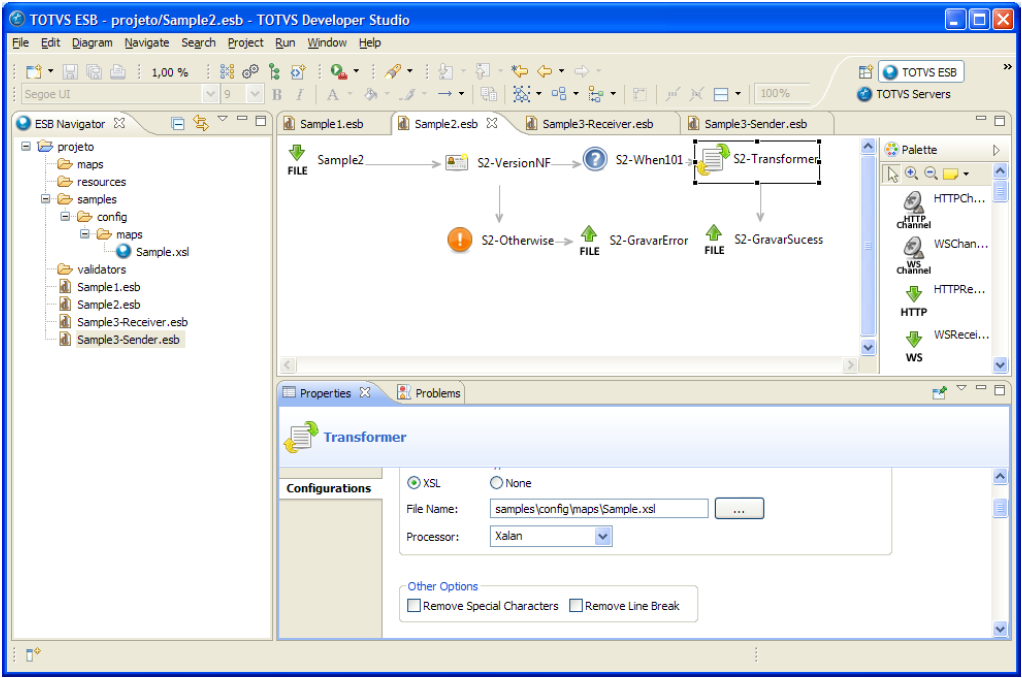Screen dimensions: 1022x678
Task: Select the Configurations properties section
Action: click(x=329, y=488)
